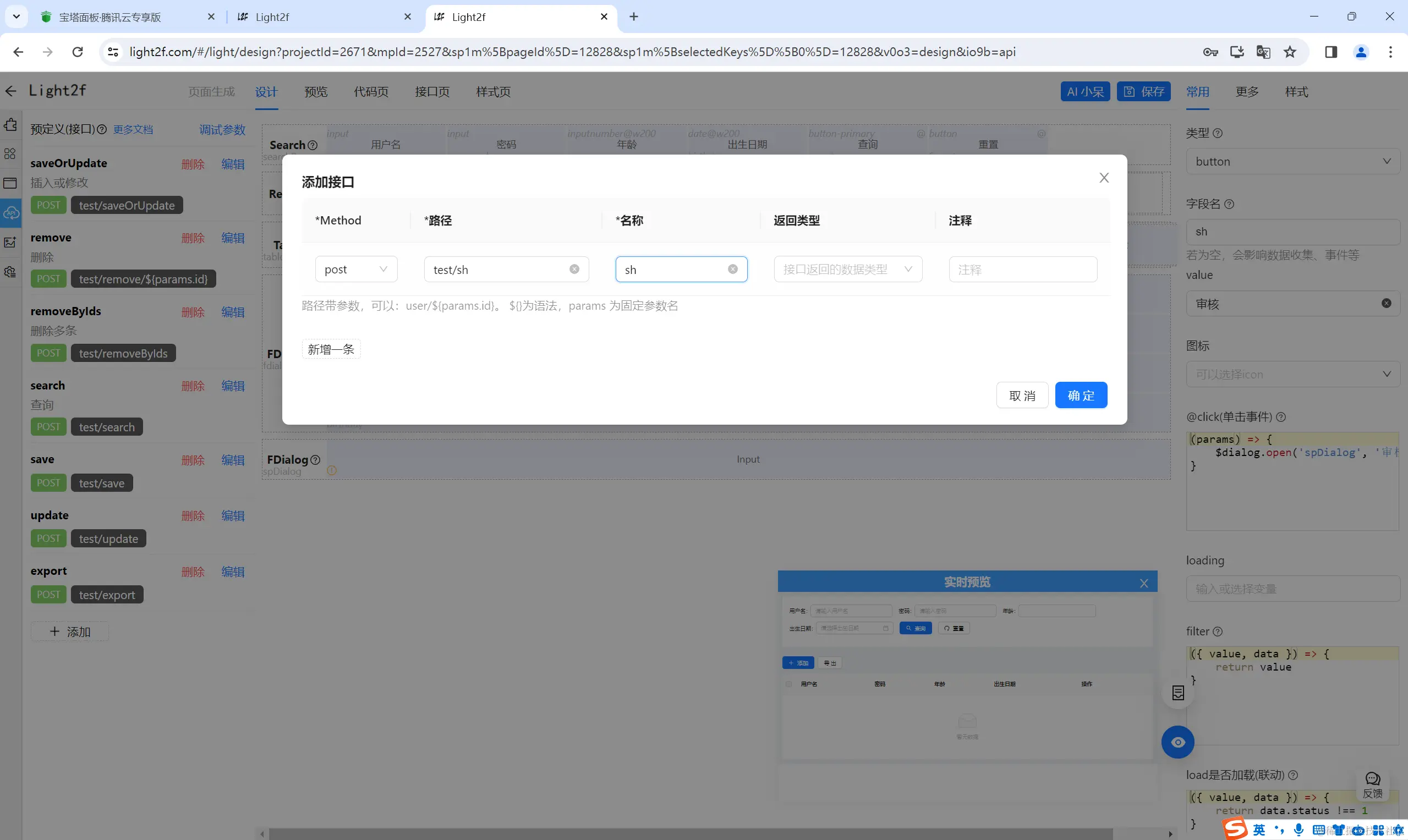The image size is (1408, 840).
Task: Open the 调试参数 link
Action: pyautogui.click(x=222, y=130)
